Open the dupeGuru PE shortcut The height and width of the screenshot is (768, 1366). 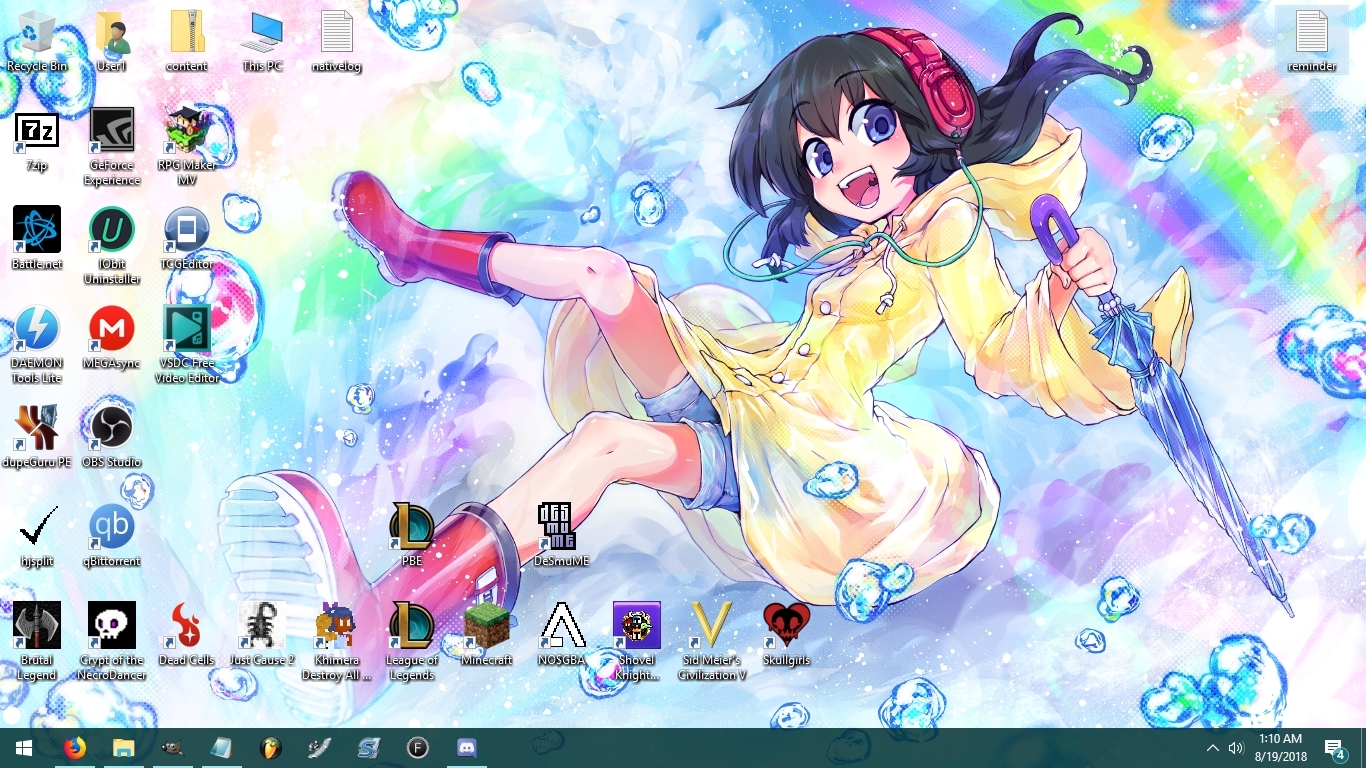pyautogui.click(x=37, y=436)
